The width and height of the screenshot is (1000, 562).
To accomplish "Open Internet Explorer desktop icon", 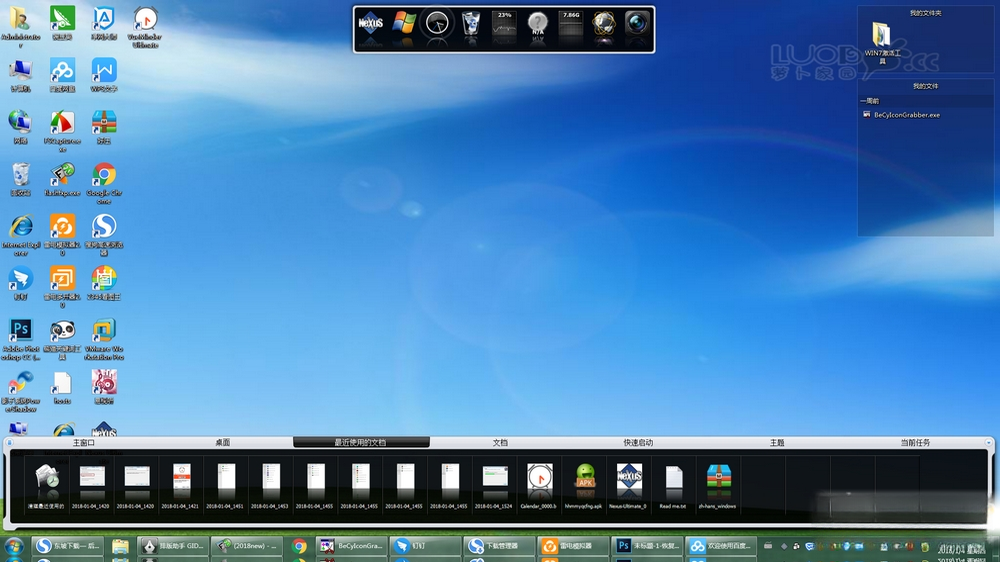I will (x=20, y=234).
